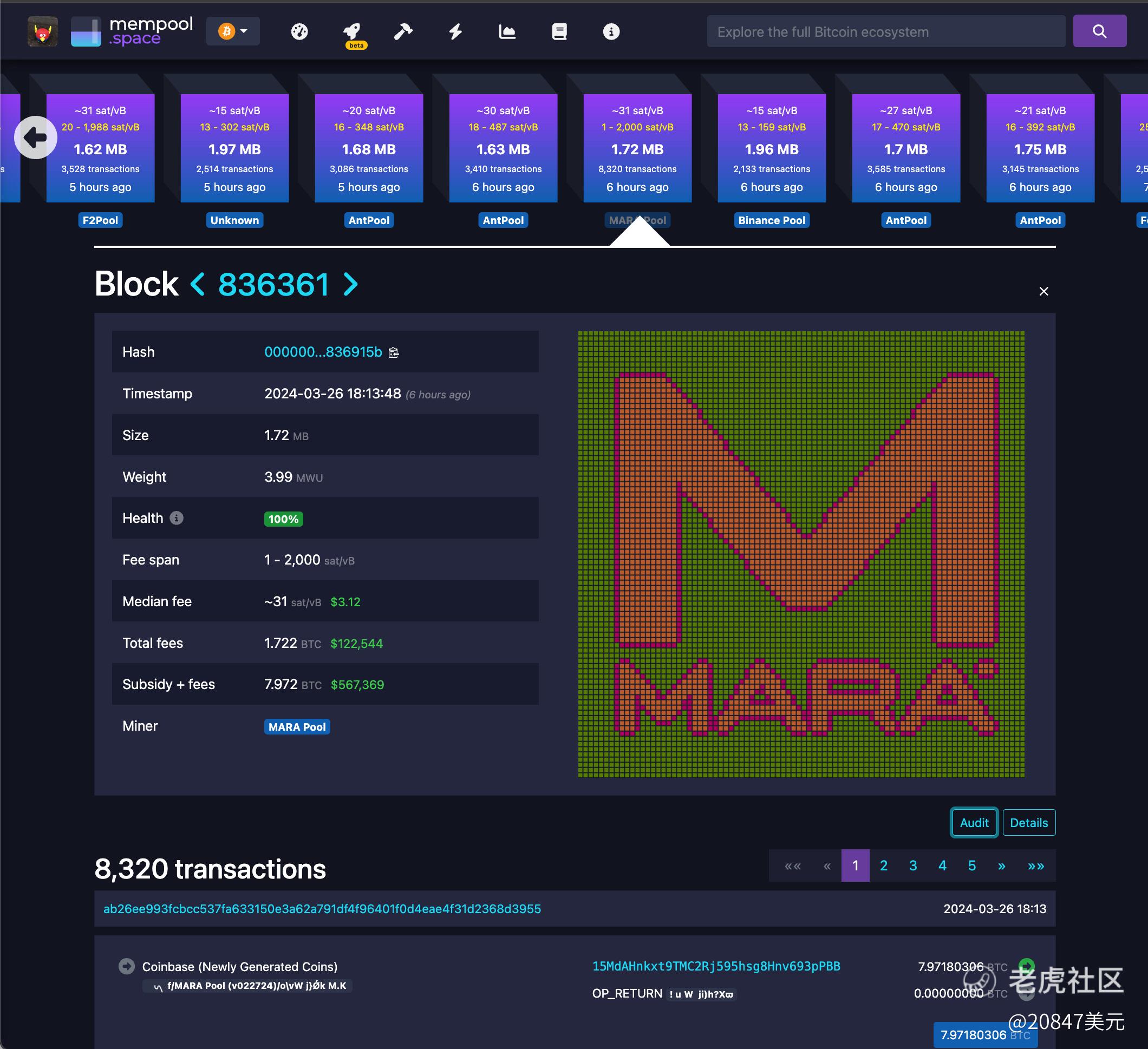Click the purple search button
The width and height of the screenshot is (1148, 1049).
coord(1099,31)
